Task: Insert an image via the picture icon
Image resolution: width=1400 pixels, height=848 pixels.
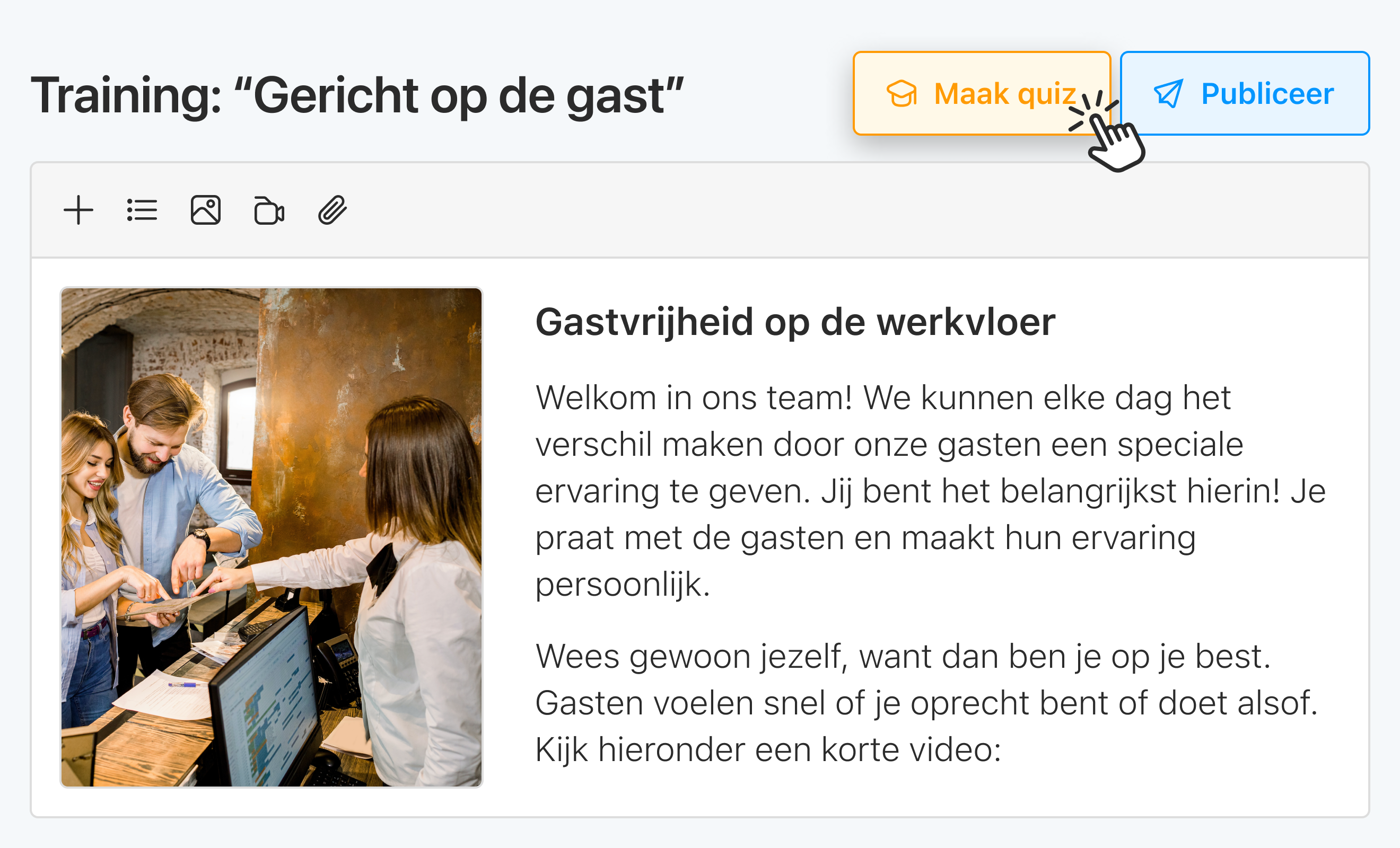Action: click(x=206, y=210)
